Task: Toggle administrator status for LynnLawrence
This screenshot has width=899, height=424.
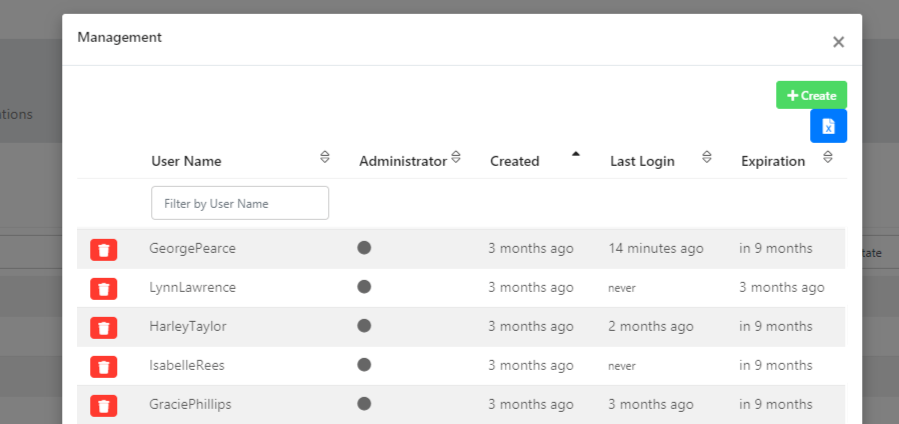Action: tap(364, 286)
